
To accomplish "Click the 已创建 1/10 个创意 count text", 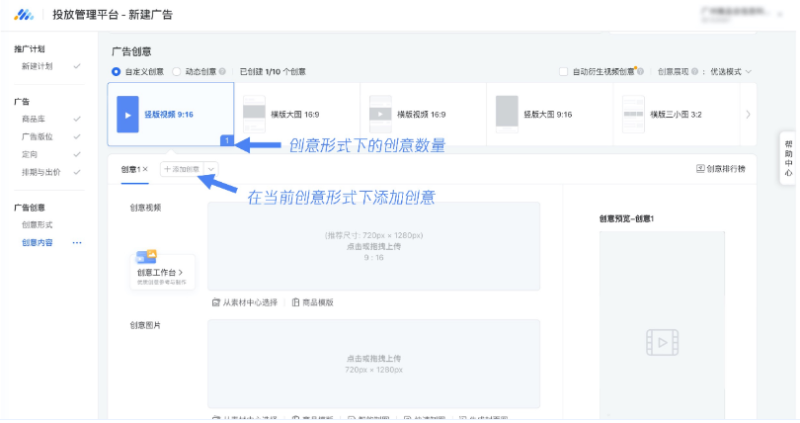I will [273, 72].
